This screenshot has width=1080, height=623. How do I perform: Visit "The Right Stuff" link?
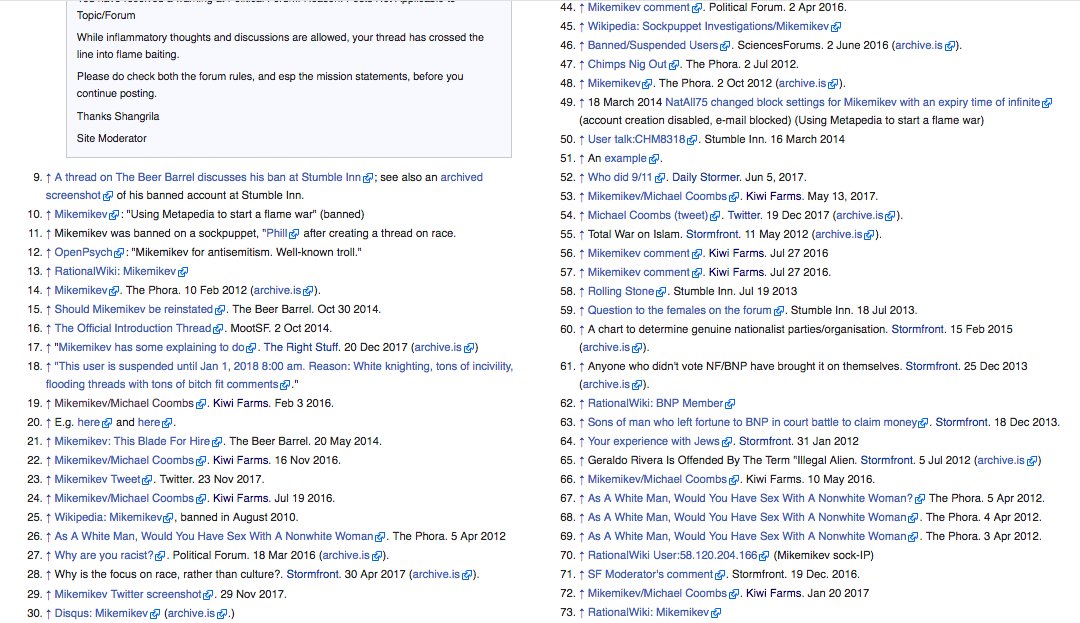click(301, 348)
